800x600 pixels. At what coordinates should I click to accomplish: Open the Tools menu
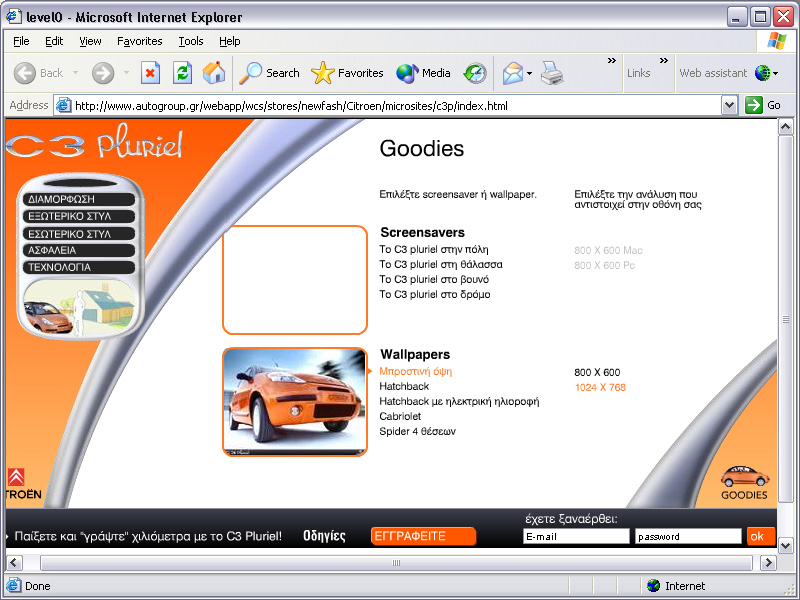tap(191, 41)
